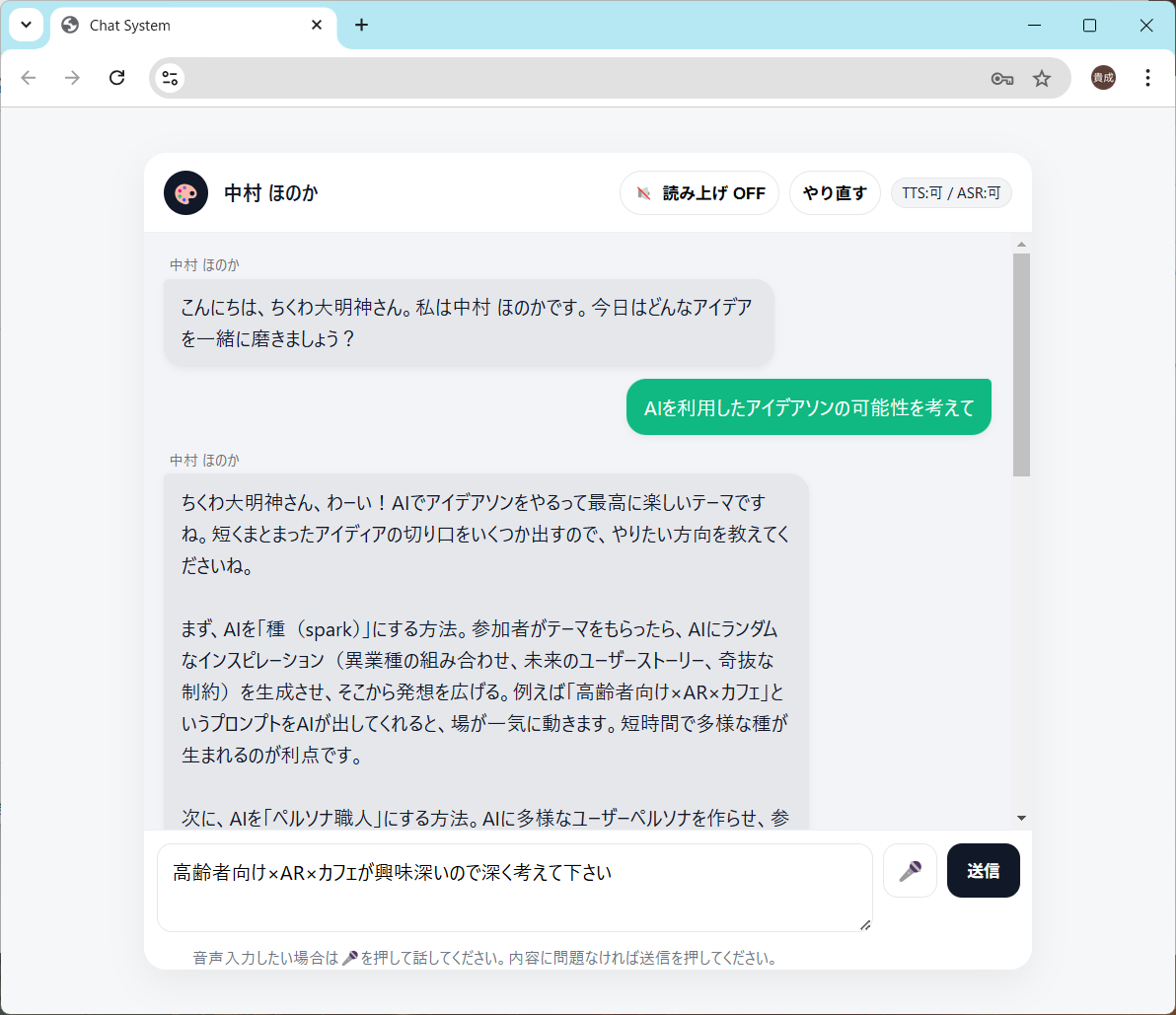The height and width of the screenshot is (1015, 1176).
Task: Open the browser profile avatar
Action: pos(1103,78)
